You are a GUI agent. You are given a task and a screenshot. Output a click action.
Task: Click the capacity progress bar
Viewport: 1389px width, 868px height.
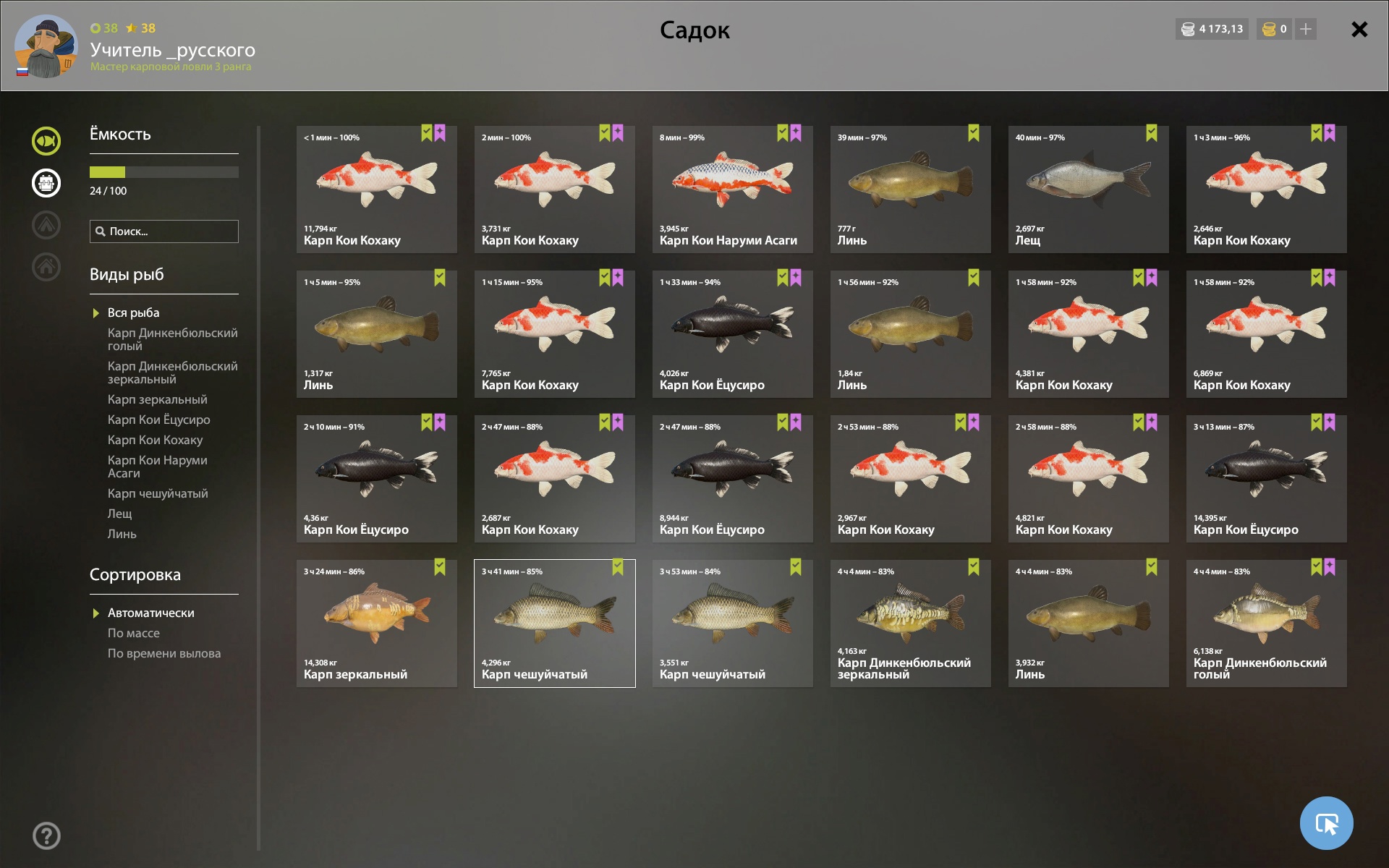pos(164,172)
